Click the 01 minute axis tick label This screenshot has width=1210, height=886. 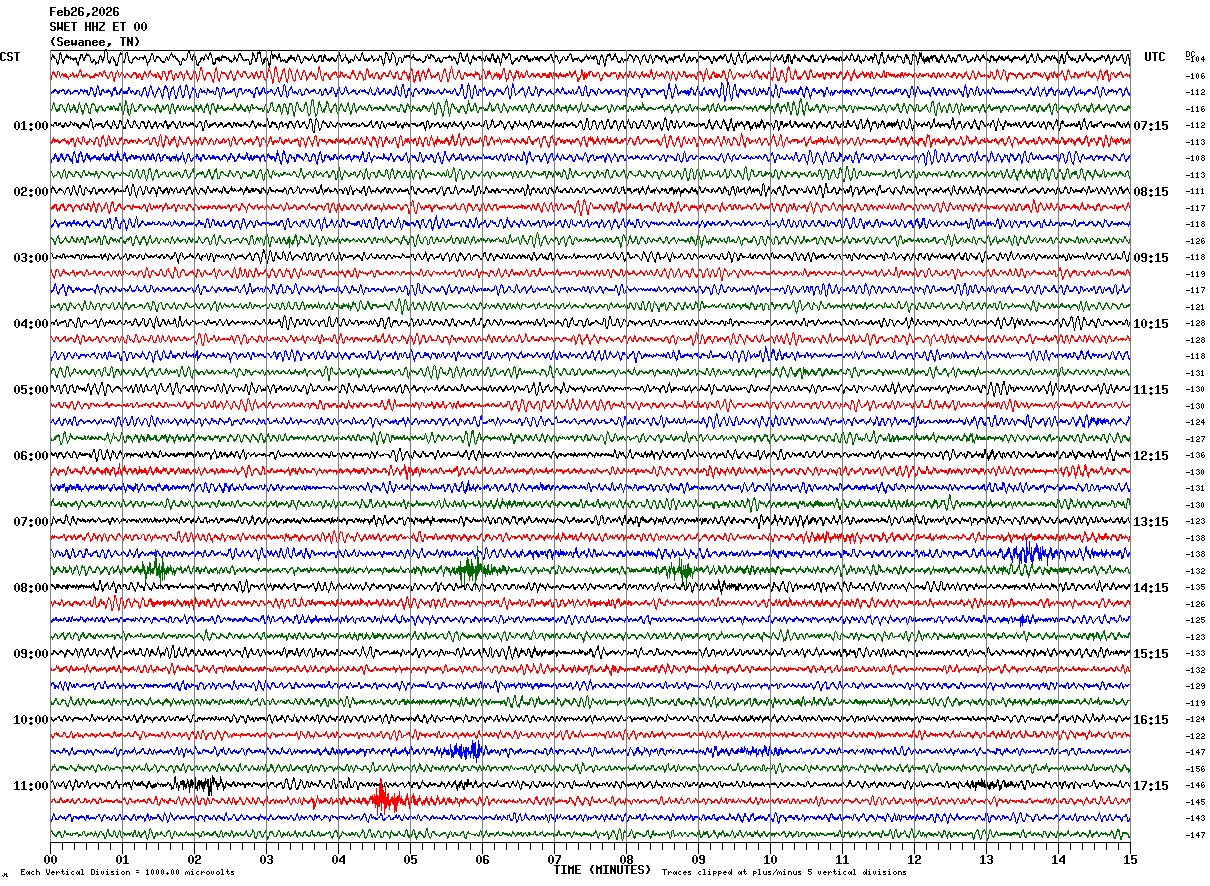(x=122, y=859)
